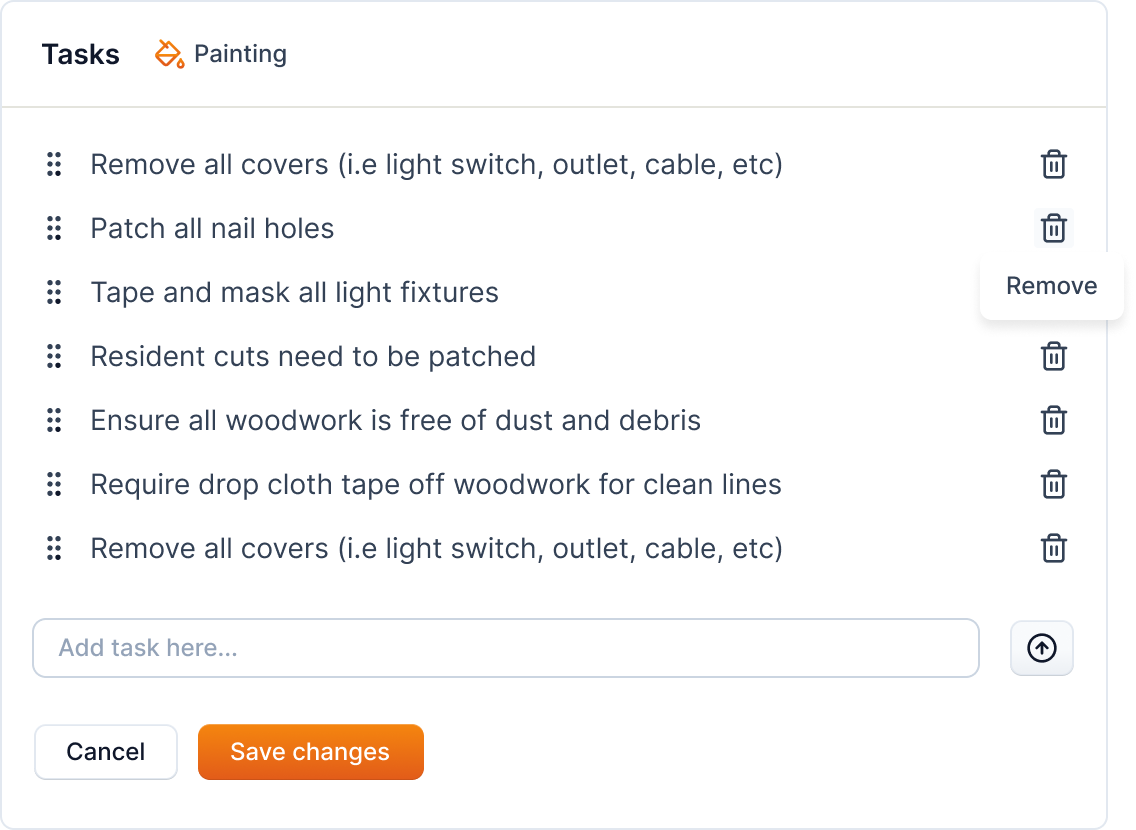Click trash icon for "Tape and mask all light fixtures"
Screen dimensions: 1136x830
click(x=1053, y=292)
